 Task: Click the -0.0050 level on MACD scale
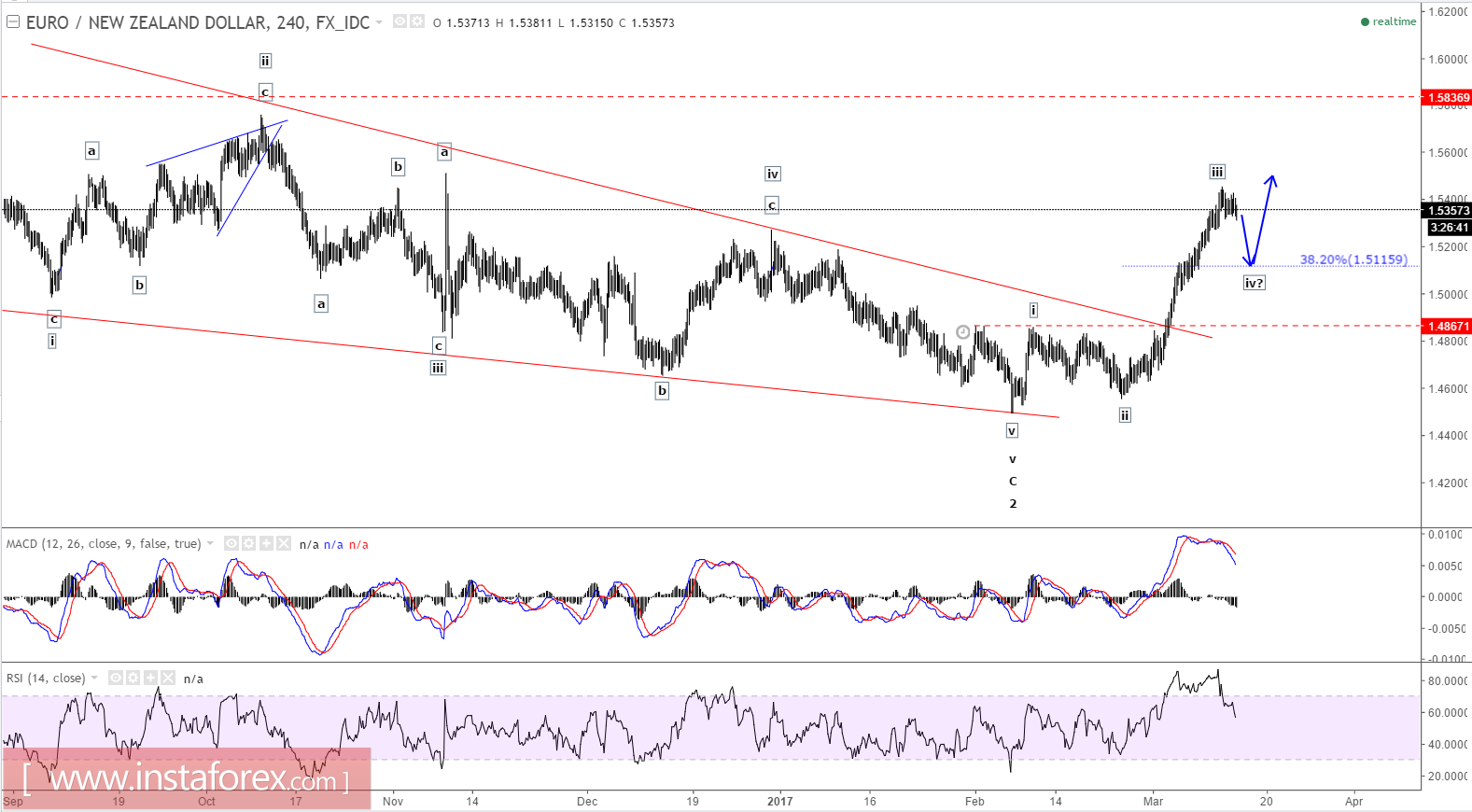tap(1446, 628)
